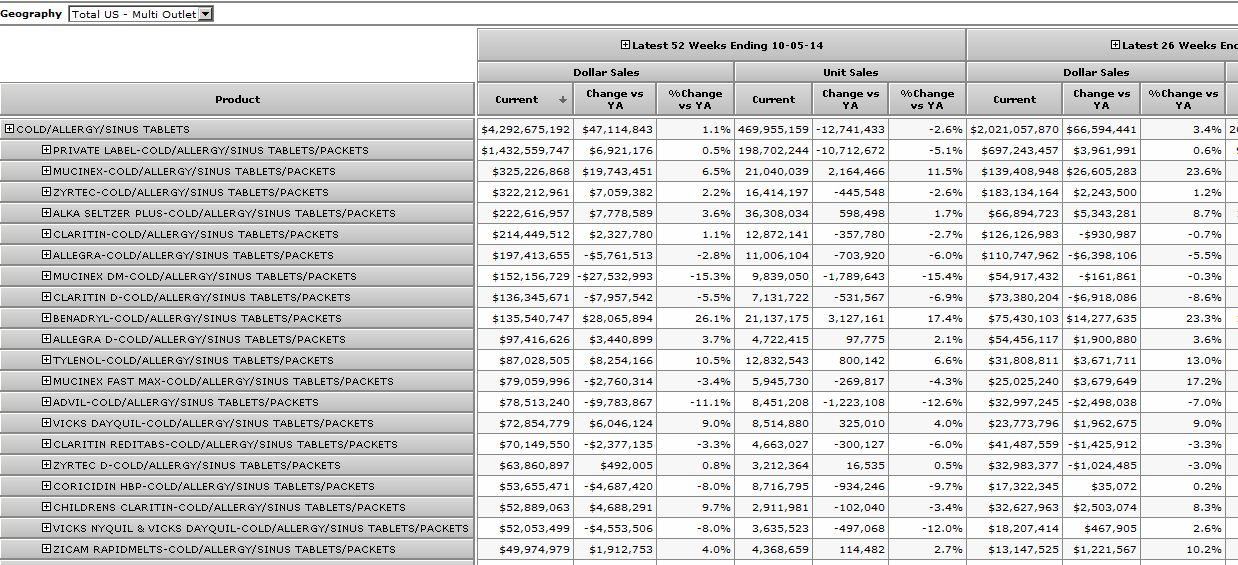This screenshot has height=565, width=1238.
Task: Click plus icon beside ZICAM RAPIDMELTS row
Action: (x=46, y=549)
